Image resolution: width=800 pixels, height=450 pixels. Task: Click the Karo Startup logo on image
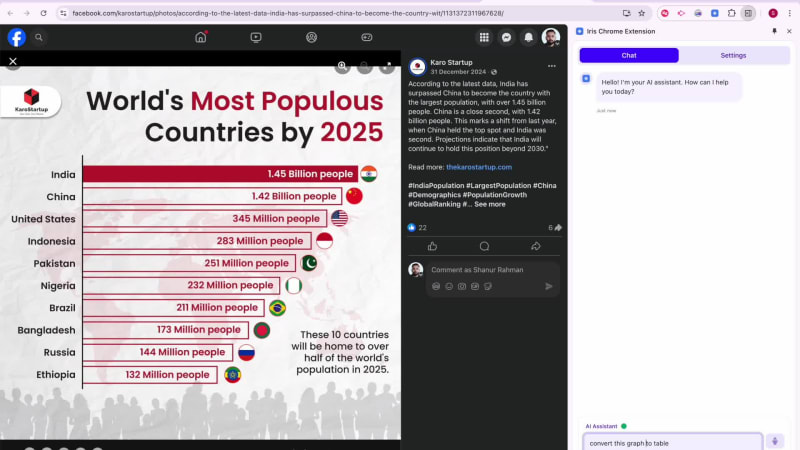[x=31, y=101]
